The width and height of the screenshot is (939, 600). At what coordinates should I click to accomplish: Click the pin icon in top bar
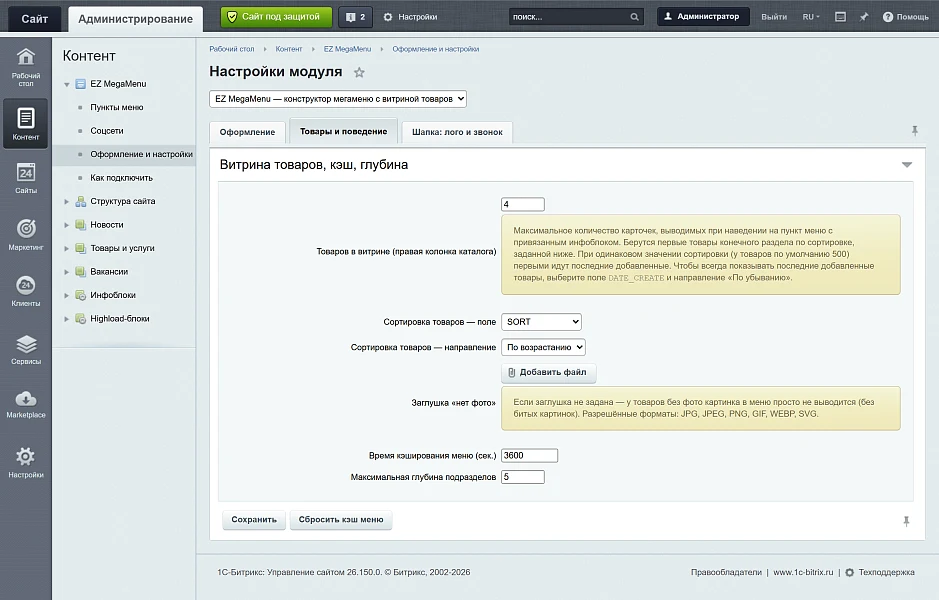(864, 17)
